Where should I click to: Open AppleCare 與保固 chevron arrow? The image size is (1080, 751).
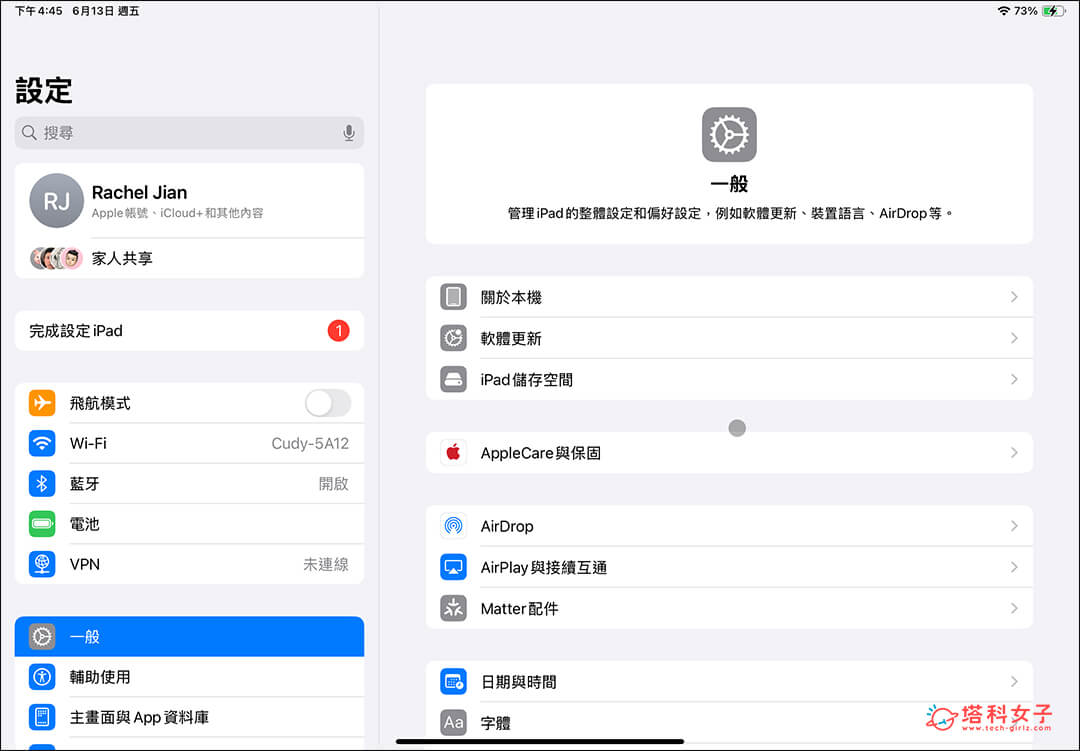coord(1014,453)
